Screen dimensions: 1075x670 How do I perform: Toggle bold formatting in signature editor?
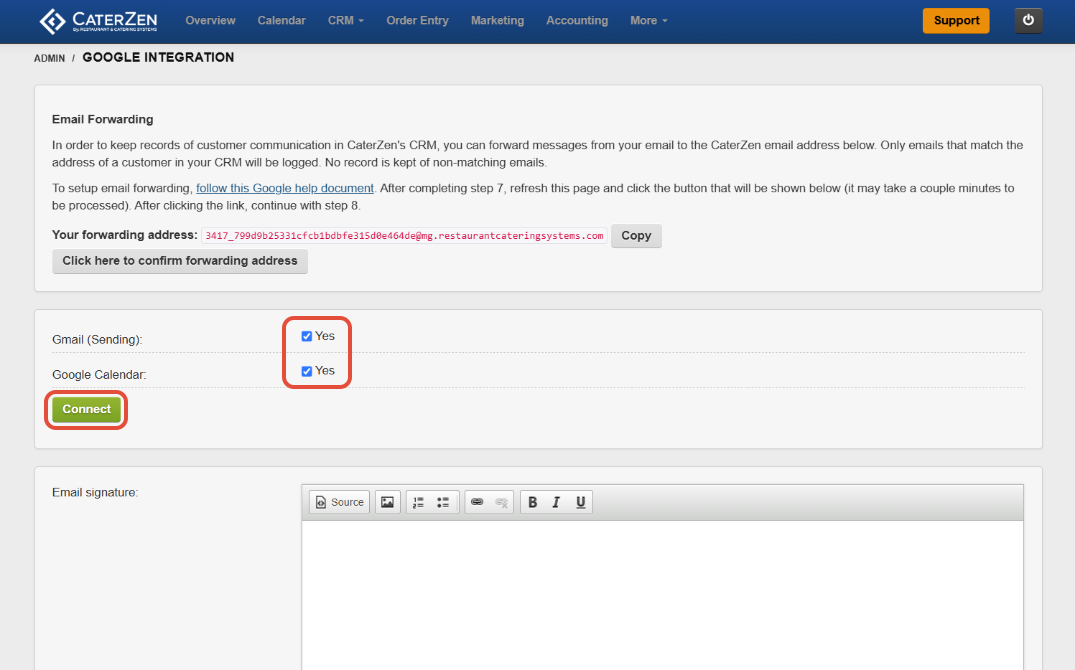coord(533,502)
